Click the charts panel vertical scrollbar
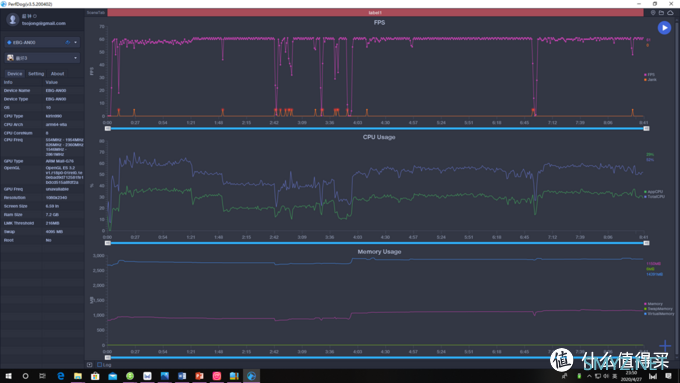The height and width of the screenshot is (383, 680). click(677, 187)
